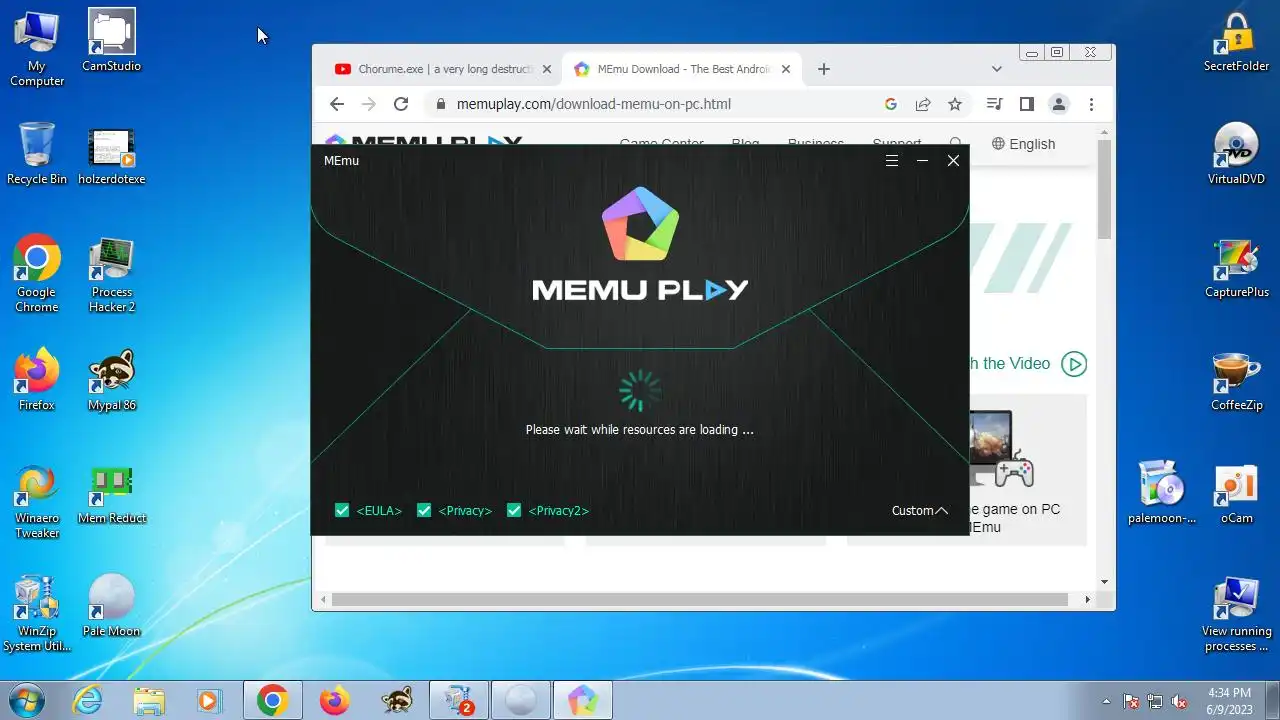View site lock information icon
The image size is (1280, 720).
(440, 104)
